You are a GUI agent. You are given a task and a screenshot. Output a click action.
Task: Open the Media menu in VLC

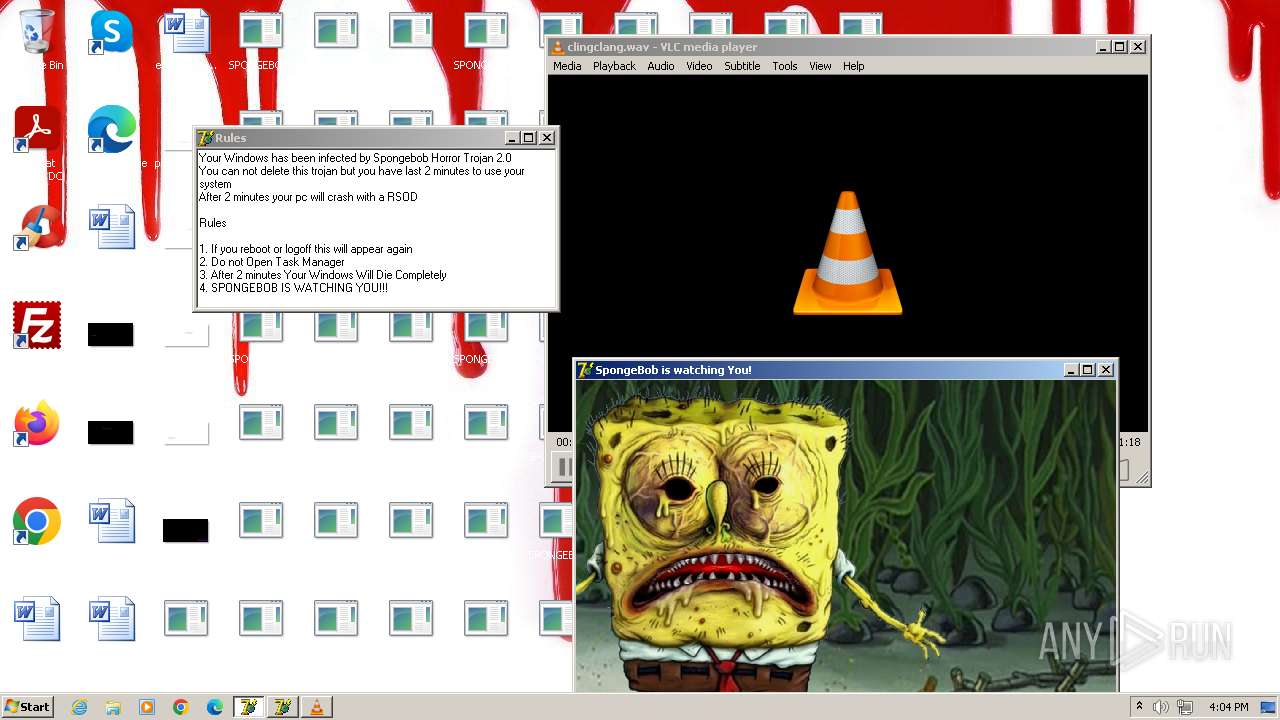(567, 66)
